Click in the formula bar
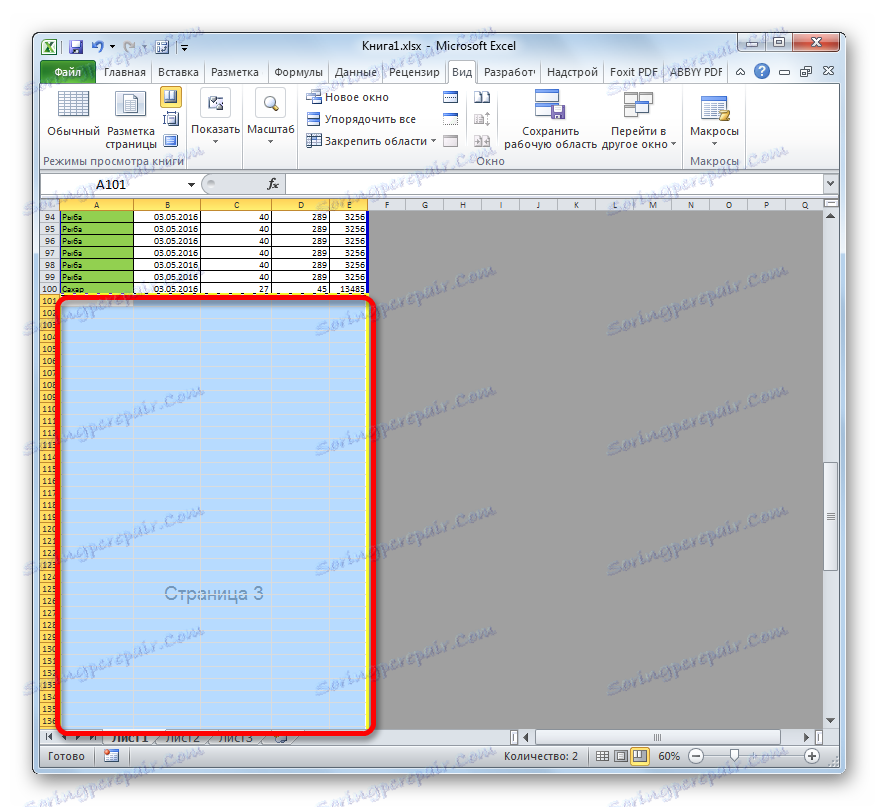The image size is (879, 807). pyautogui.click(x=554, y=184)
